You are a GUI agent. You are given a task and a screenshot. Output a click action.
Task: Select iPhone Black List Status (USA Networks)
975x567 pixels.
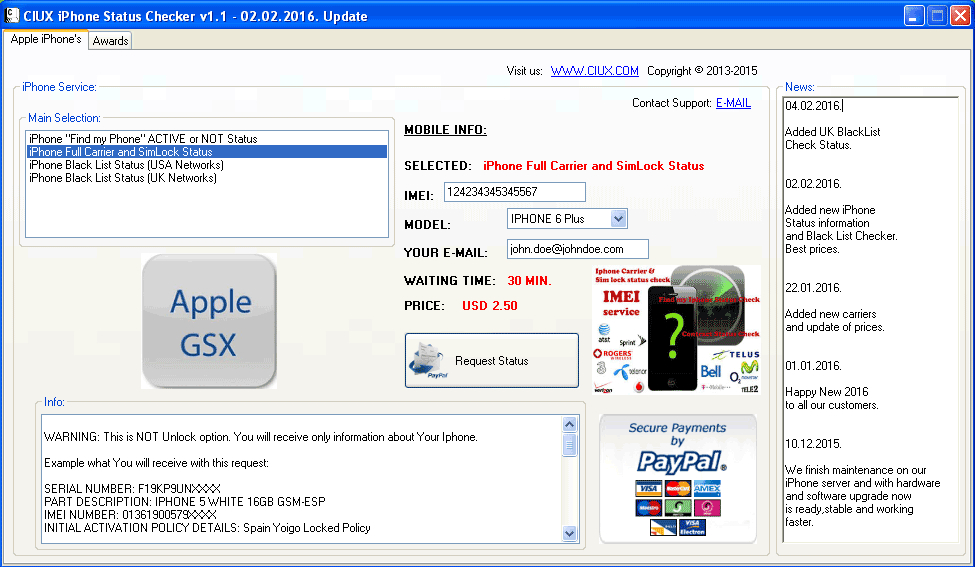[206, 165]
